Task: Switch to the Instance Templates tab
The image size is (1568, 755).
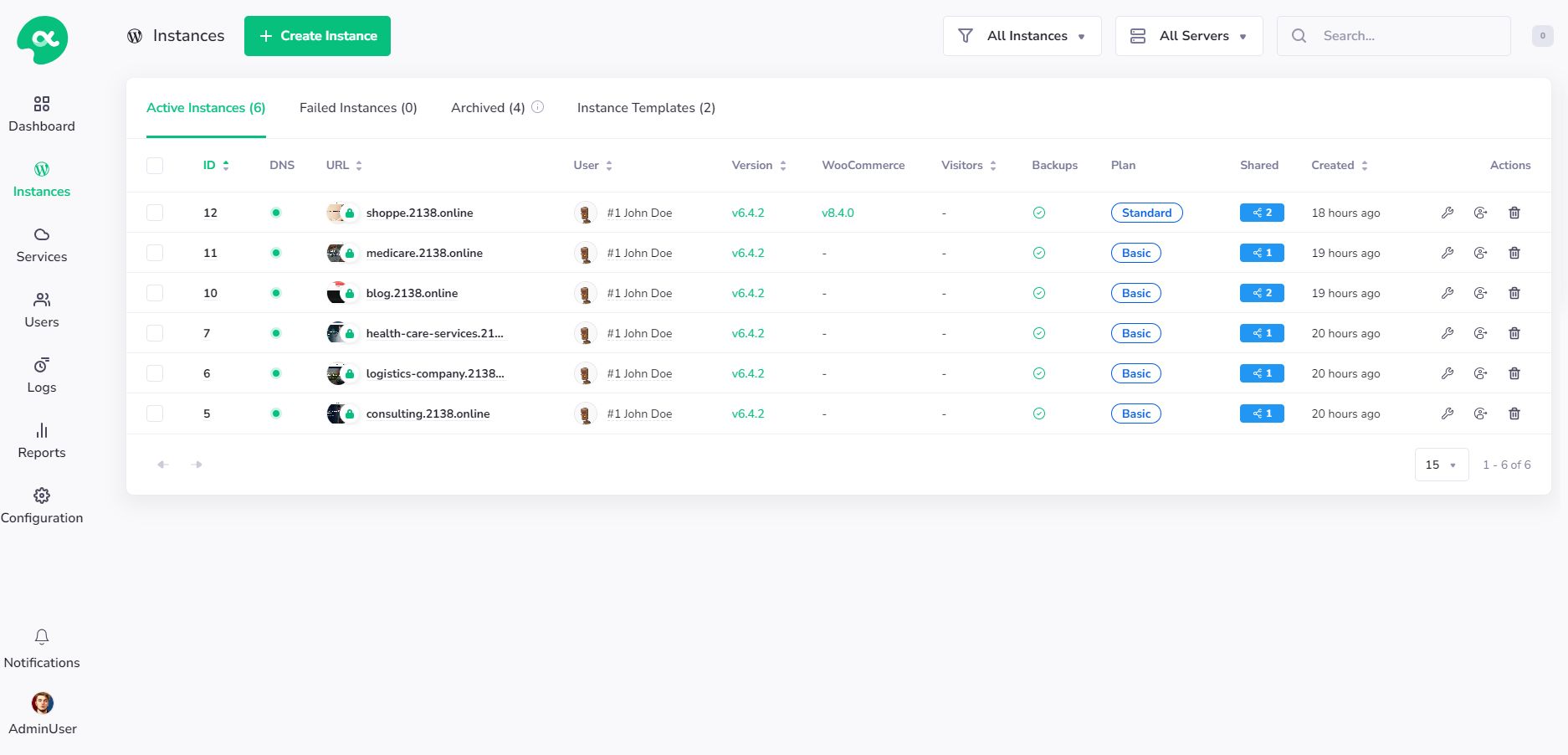Action: [x=646, y=108]
